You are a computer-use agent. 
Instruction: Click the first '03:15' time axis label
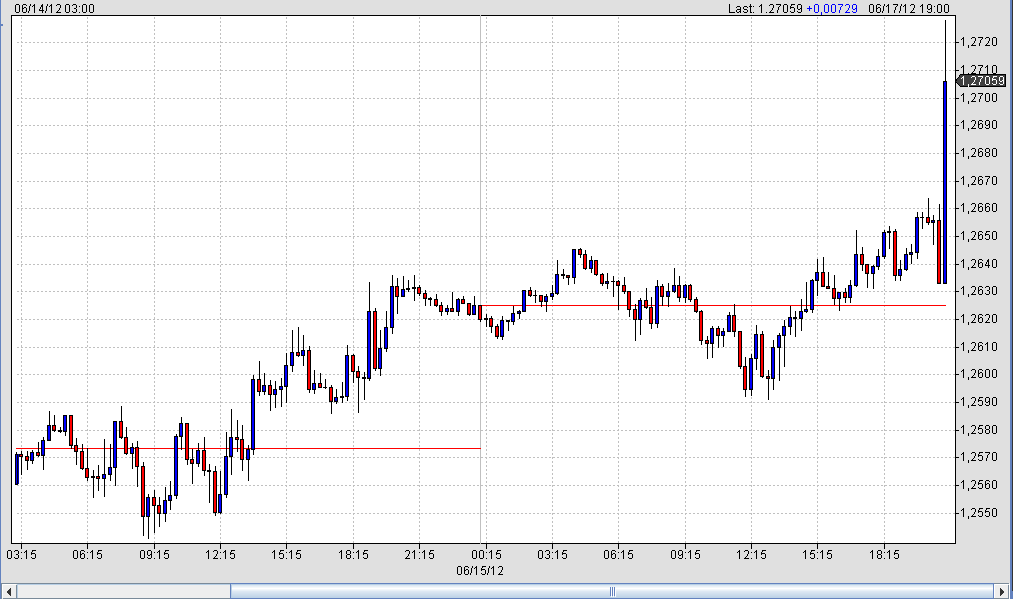pyautogui.click(x=21, y=554)
